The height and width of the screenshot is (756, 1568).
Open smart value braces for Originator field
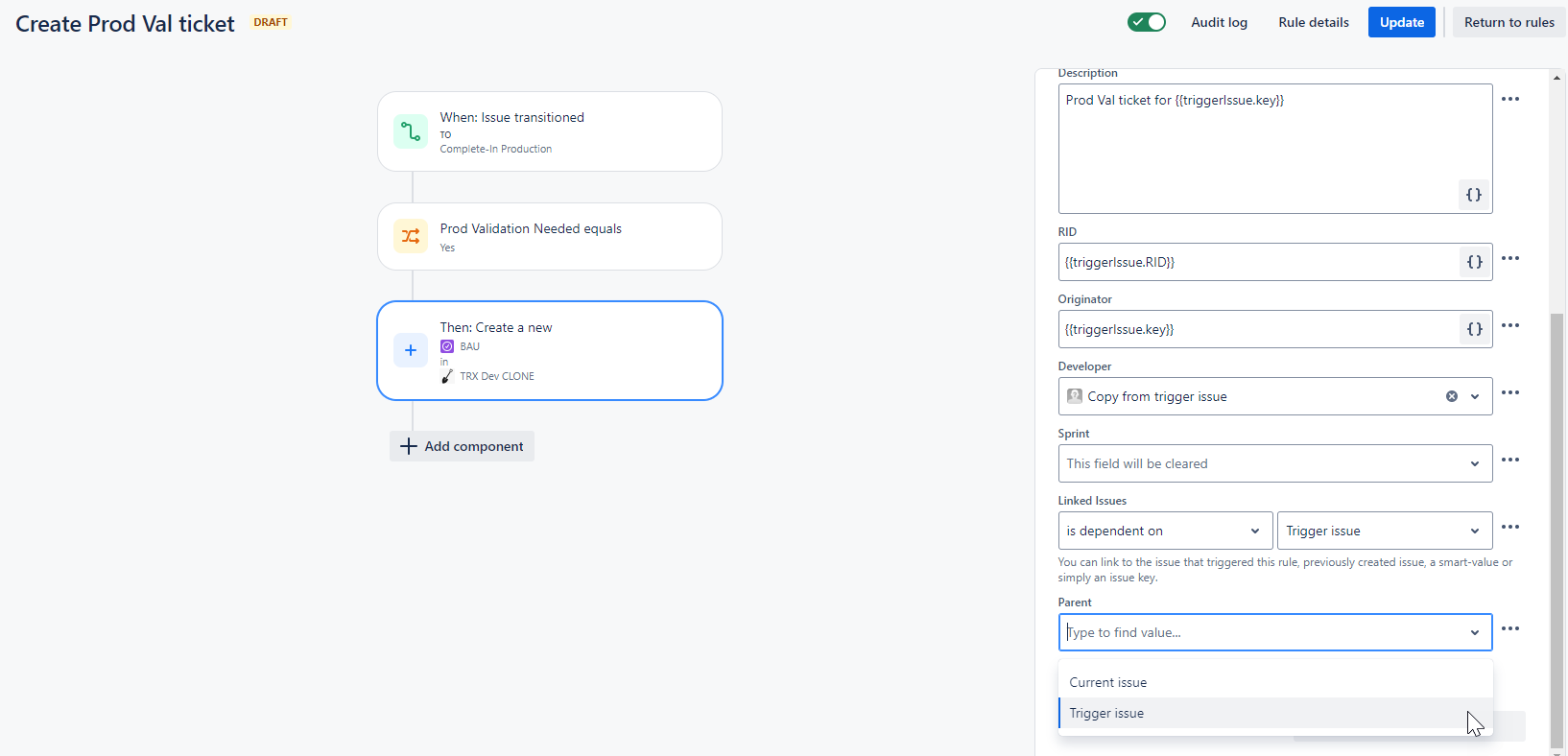point(1475,329)
